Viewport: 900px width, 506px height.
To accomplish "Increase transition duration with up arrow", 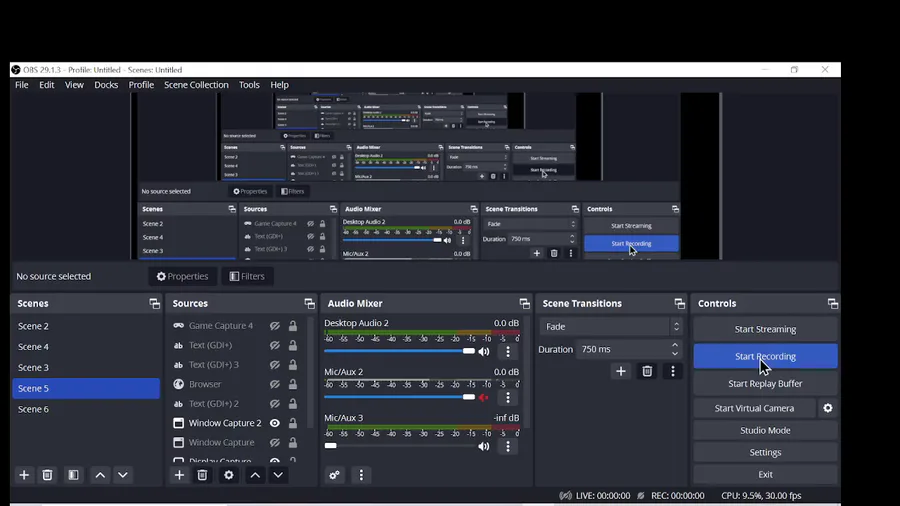I will 675,345.
